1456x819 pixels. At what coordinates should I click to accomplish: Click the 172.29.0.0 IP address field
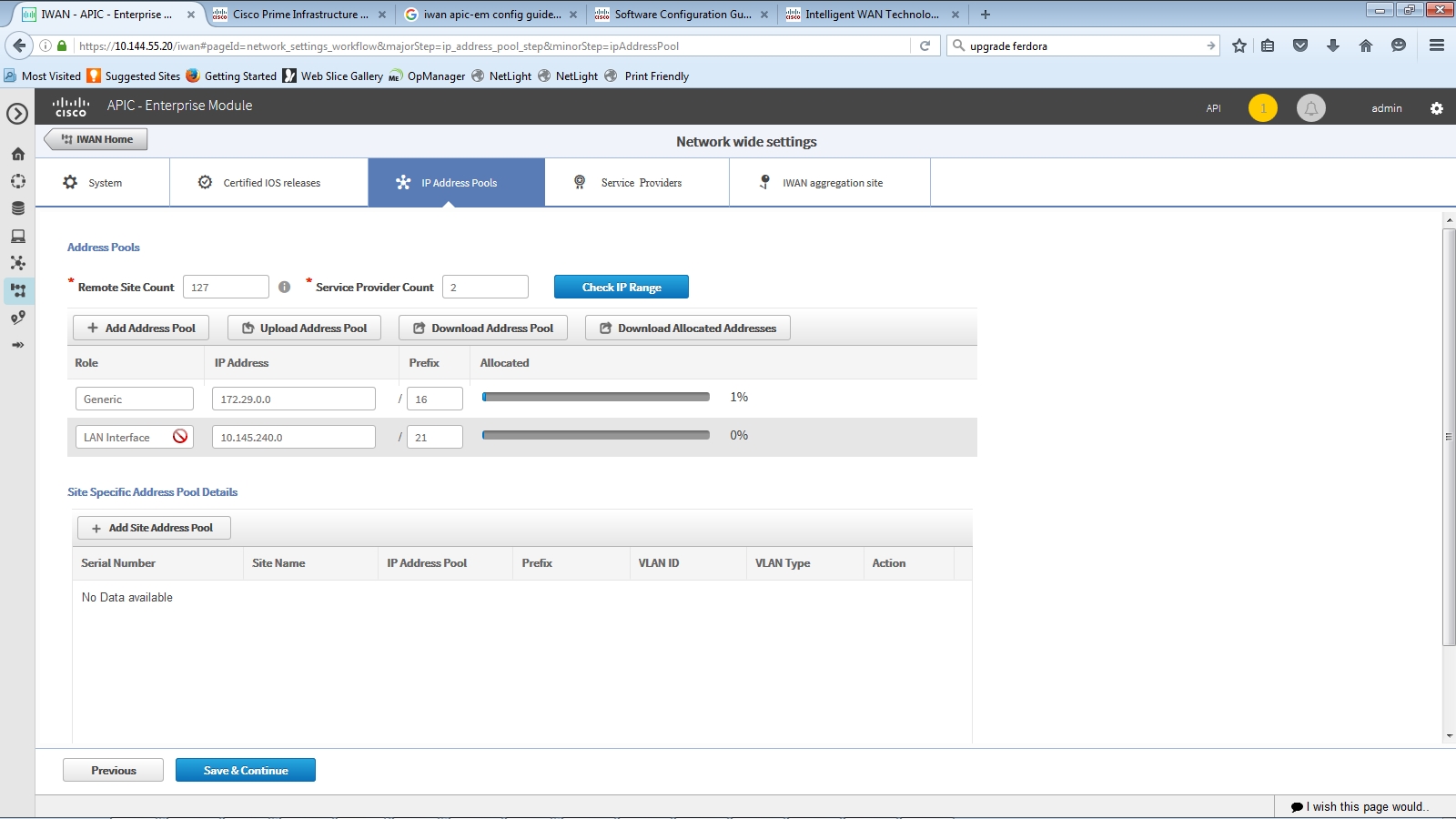click(x=294, y=399)
